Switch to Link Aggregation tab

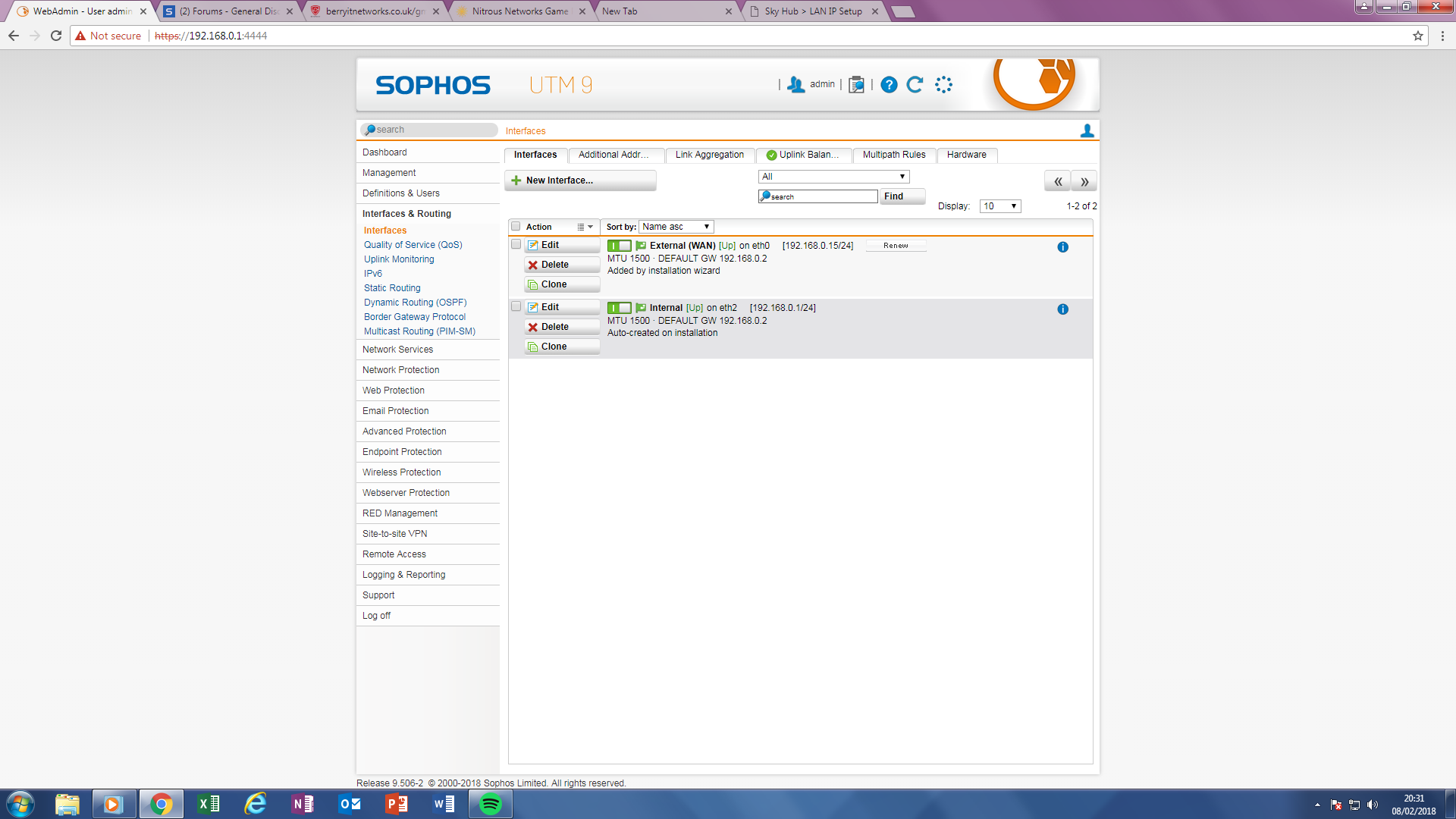pyautogui.click(x=710, y=155)
